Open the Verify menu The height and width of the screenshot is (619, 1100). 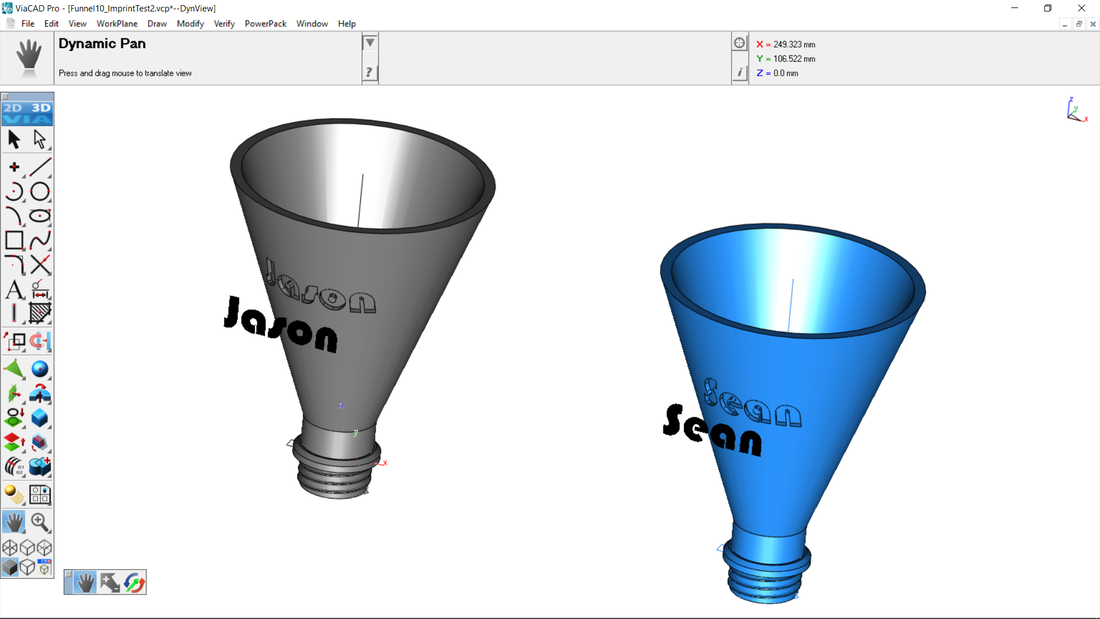tap(224, 23)
